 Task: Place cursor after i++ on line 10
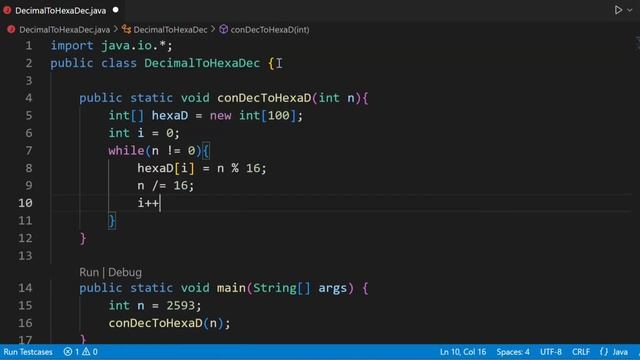(x=160, y=203)
